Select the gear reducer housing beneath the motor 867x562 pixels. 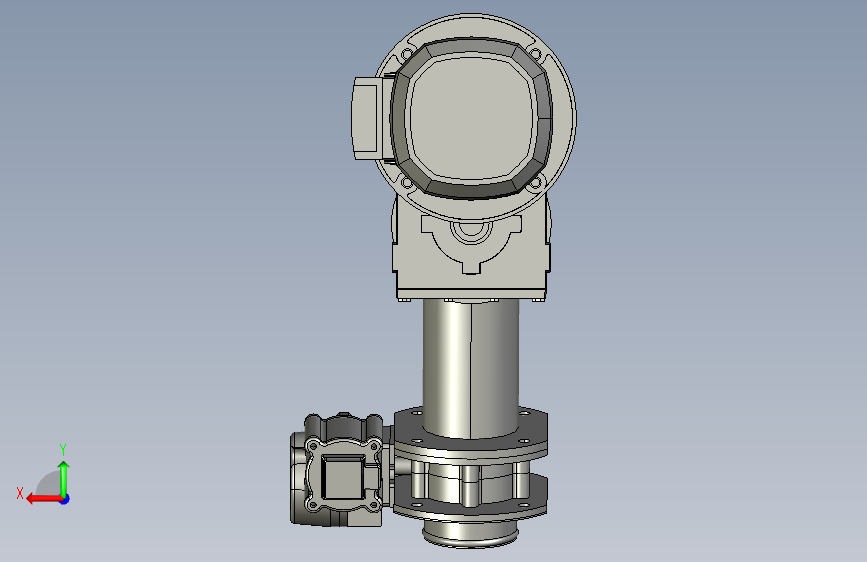[471, 248]
